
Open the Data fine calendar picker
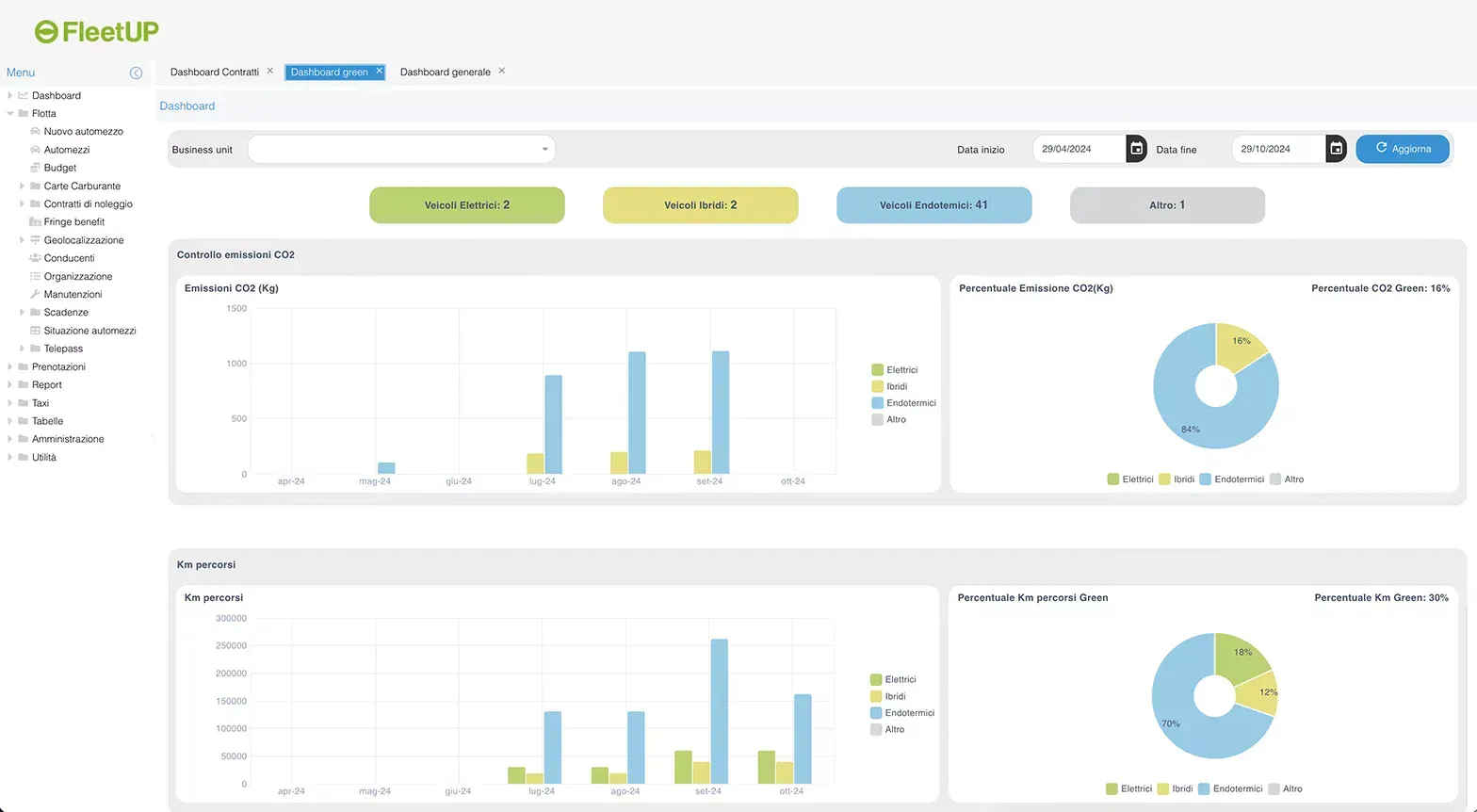tap(1336, 149)
